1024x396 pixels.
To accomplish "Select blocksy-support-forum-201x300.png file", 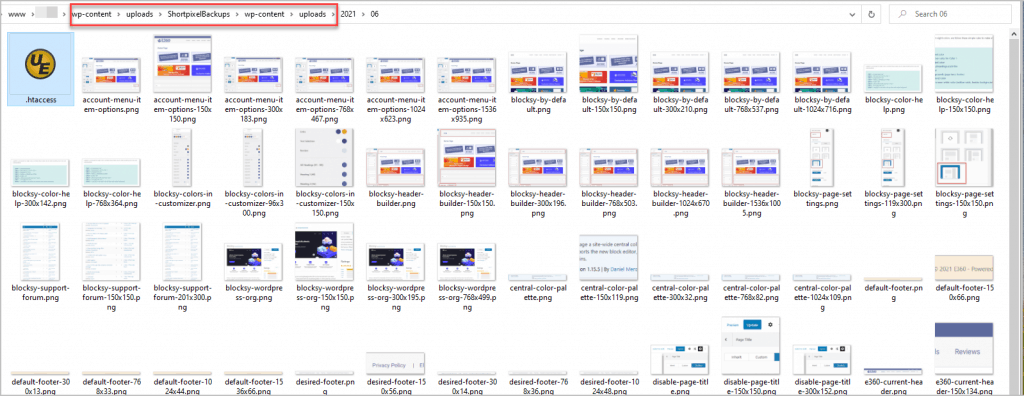I will pos(182,252).
